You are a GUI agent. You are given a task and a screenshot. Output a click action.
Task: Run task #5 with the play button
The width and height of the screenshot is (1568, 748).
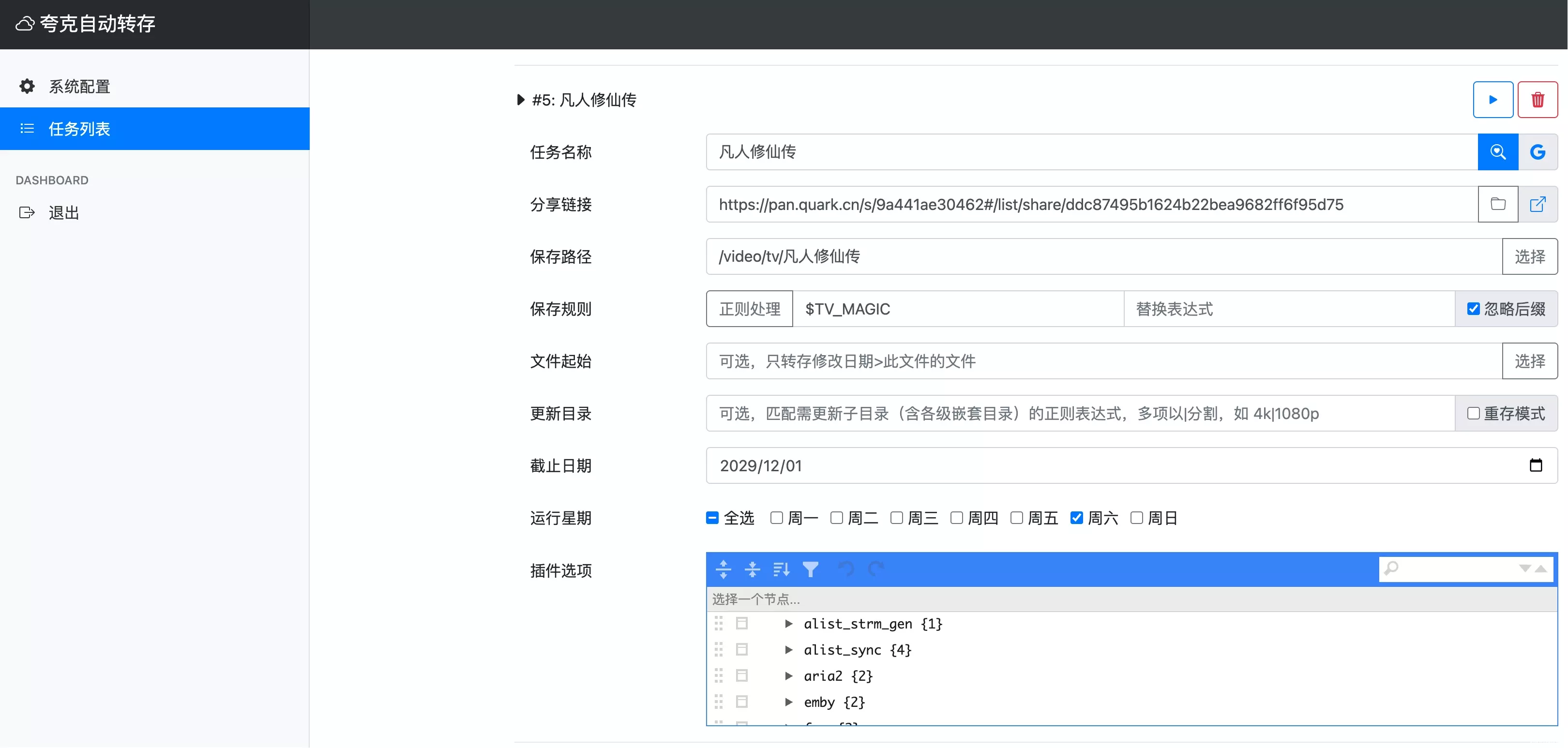[1493, 100]
